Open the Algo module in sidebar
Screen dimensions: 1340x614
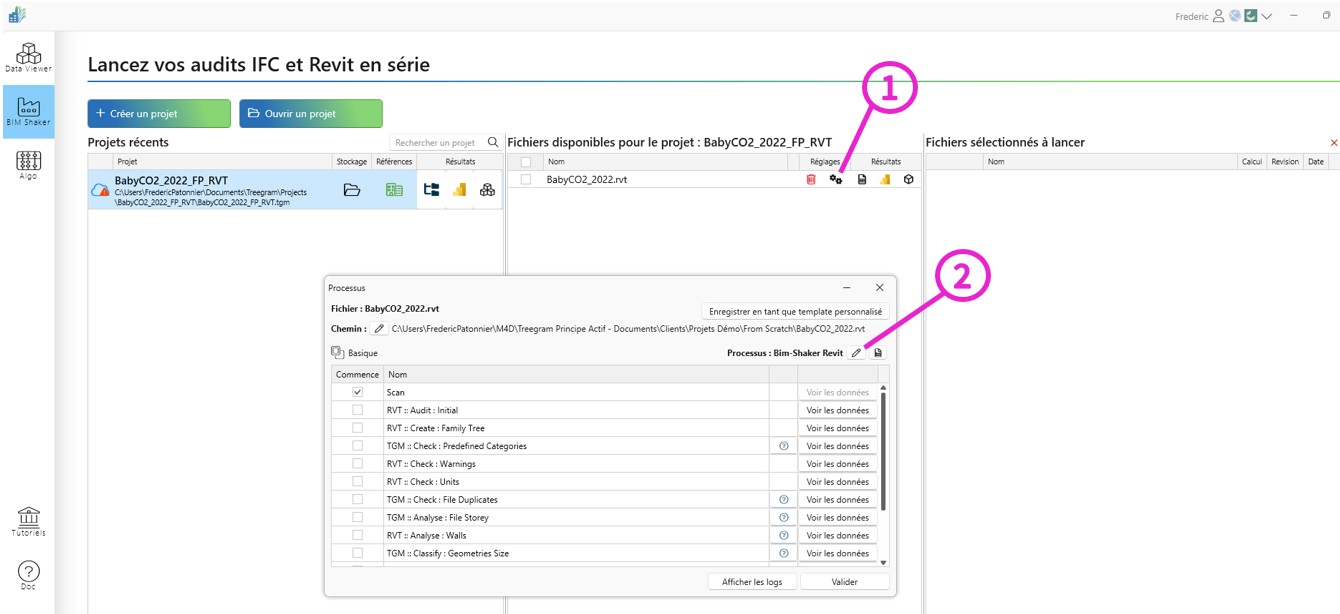[x=28, y=164]
